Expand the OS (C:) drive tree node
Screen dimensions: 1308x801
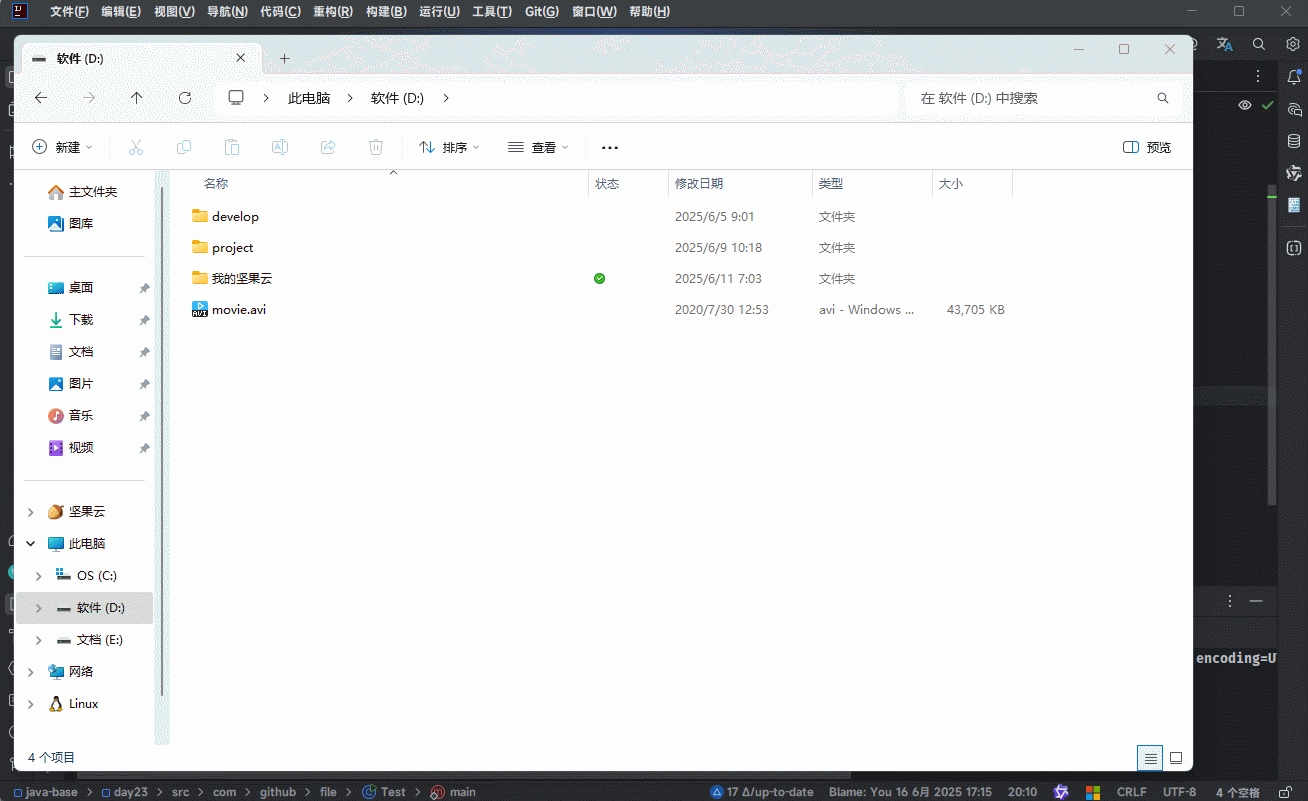tap(39, 576)
